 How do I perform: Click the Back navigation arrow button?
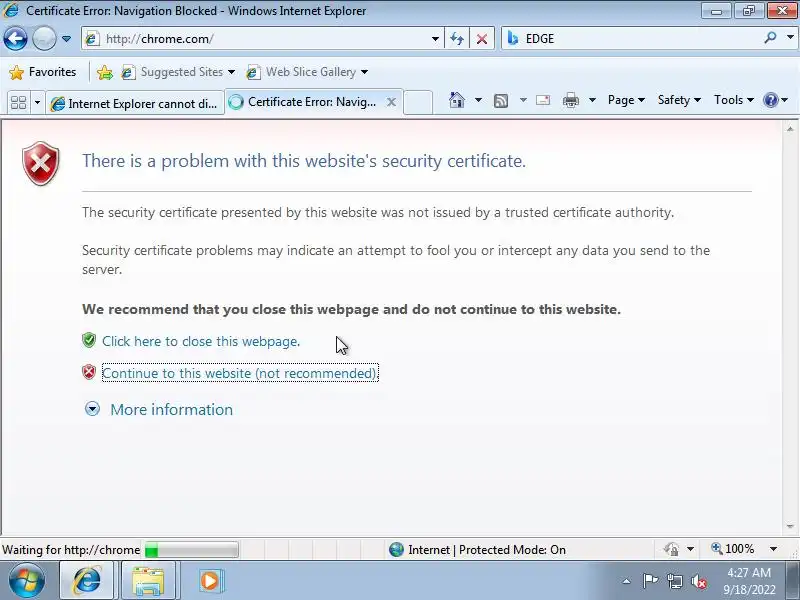click(15, 39)
